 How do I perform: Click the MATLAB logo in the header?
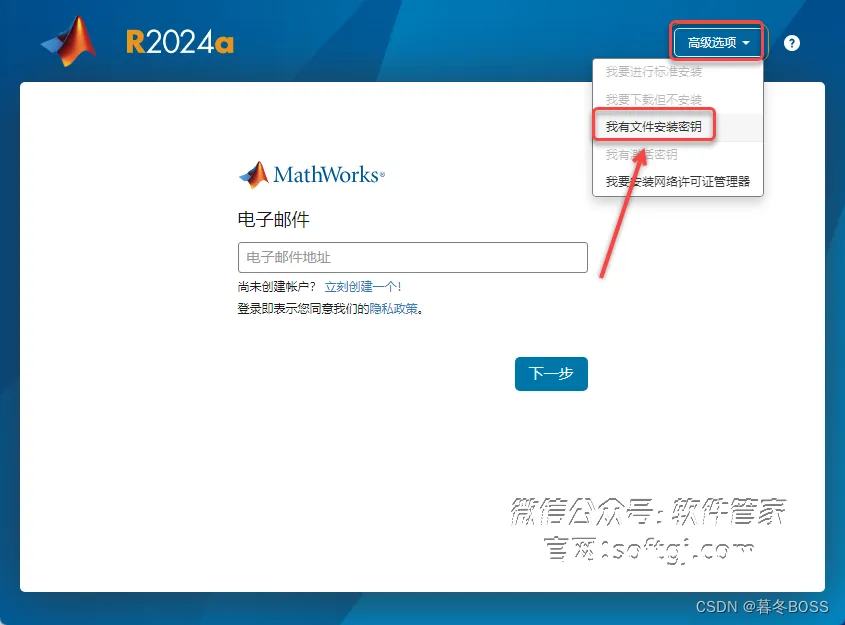tap(69, 41)
